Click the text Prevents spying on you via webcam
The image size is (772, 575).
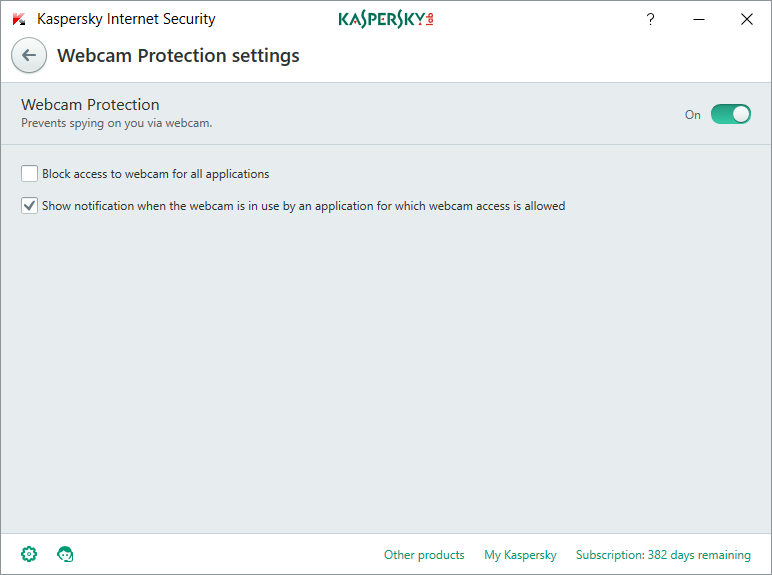pyautogui.click(x=117, y=123)
